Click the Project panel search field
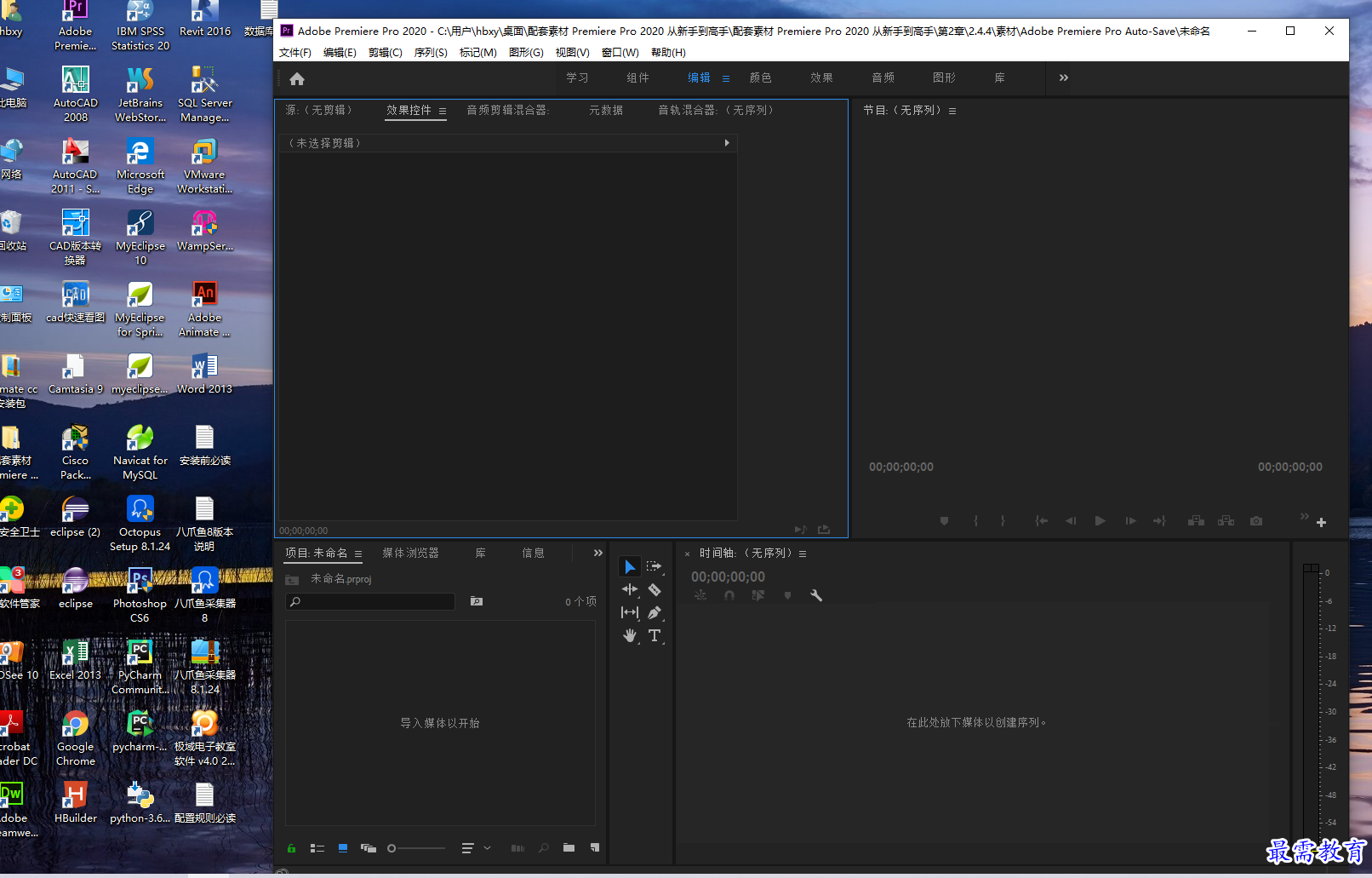The width and height of the screenshot is (1372, 878). [370, 601]
